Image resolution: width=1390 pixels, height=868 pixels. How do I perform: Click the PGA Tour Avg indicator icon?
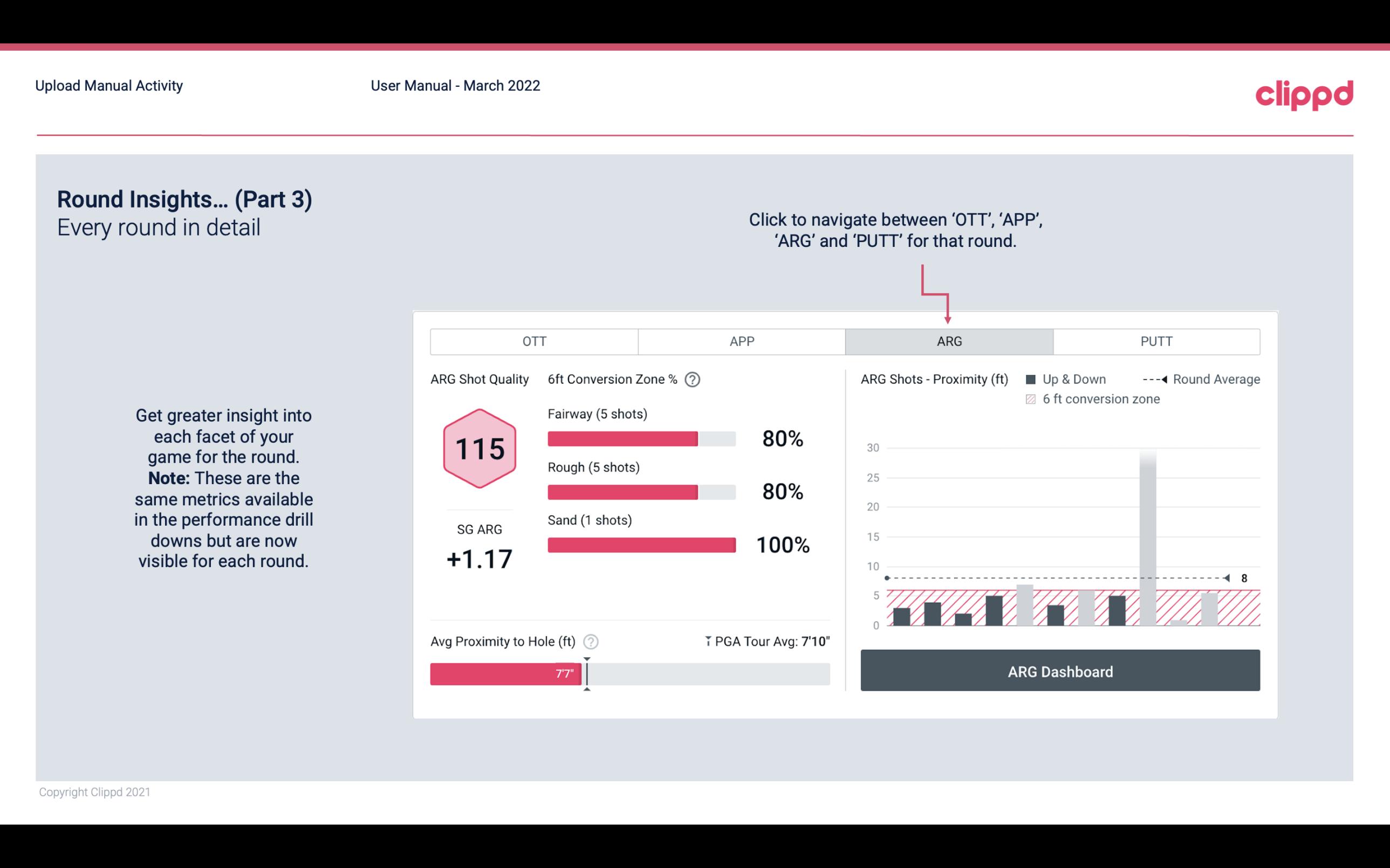[704, 641]
